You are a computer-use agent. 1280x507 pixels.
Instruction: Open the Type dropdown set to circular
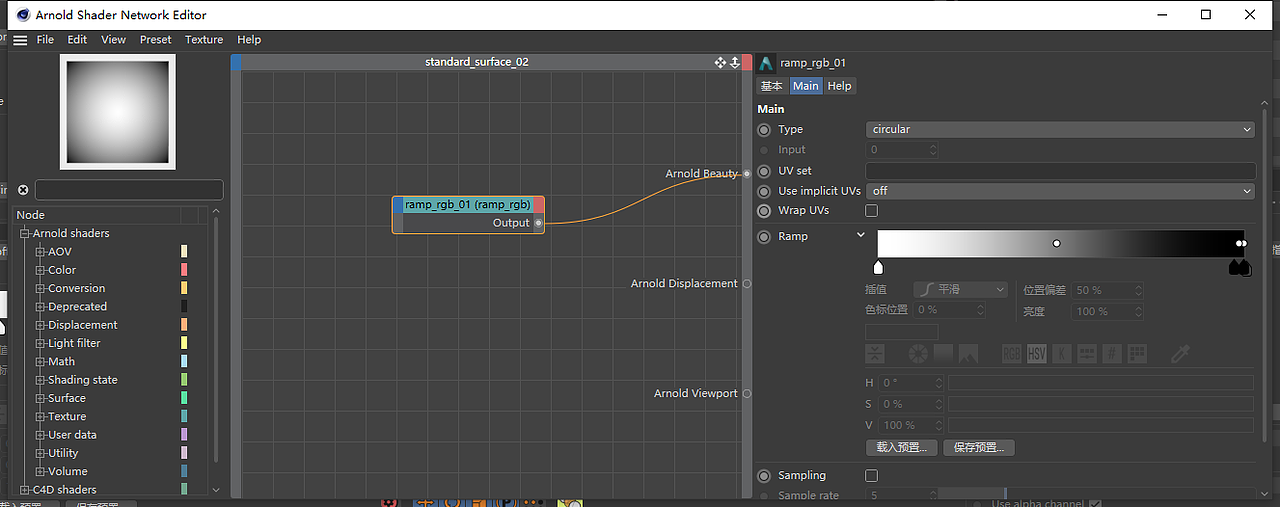coord(1060,130)
